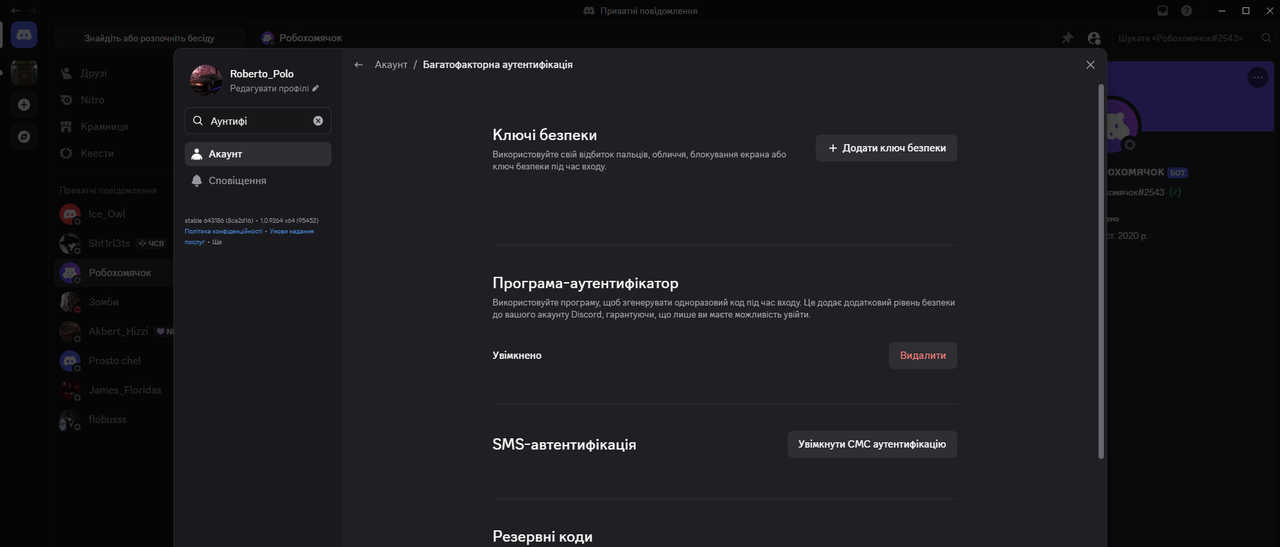The image size is (1280, 547).
Task: Open the Політика конфіденційності link
Action: [224, 231]
